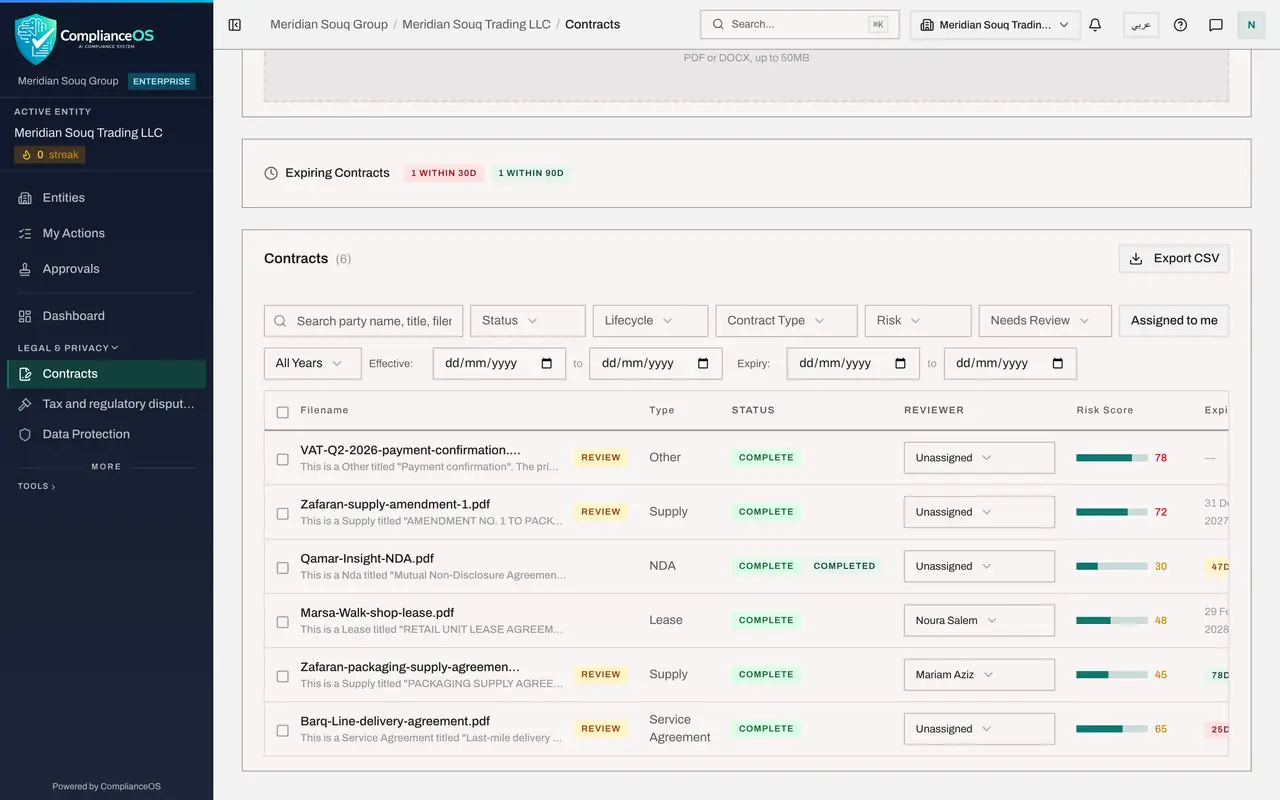Screen dimensions: 1280x800
Task: Click the Dashboard grid icon
Action: [25, 316]
